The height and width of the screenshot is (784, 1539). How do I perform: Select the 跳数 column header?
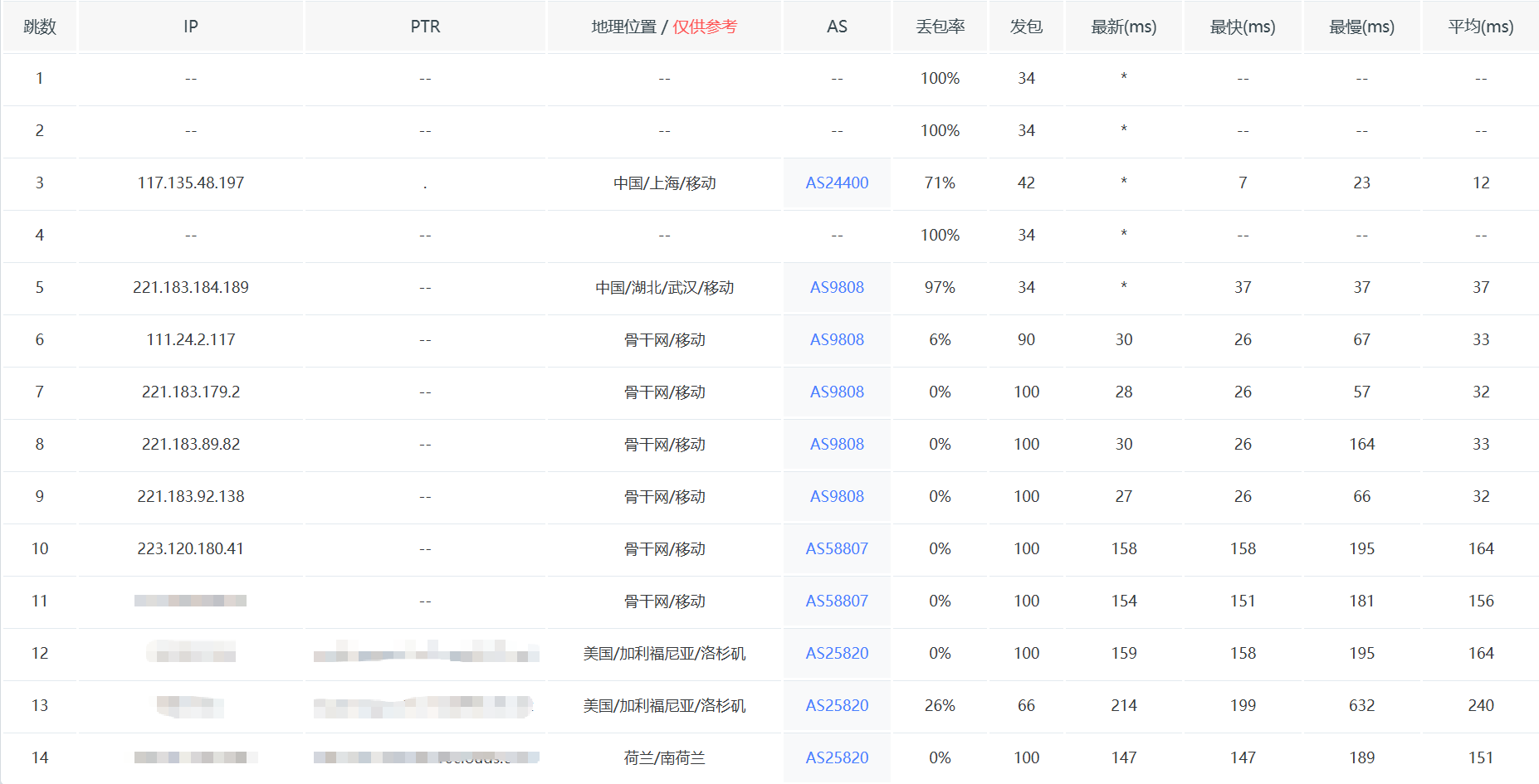pyautogui.click(x=40, y=27)
